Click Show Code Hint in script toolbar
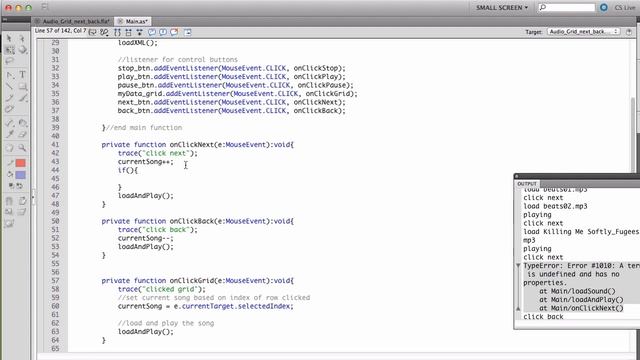The width and height of the screenshot is (640, 360). pyautogui.click(x=93, y=32)
